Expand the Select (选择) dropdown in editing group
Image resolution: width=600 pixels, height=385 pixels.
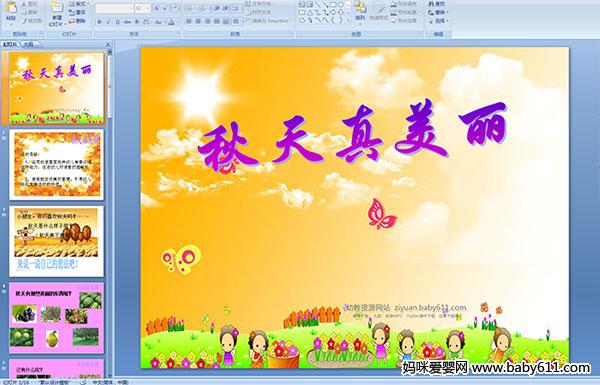click(x=439, y=21)
